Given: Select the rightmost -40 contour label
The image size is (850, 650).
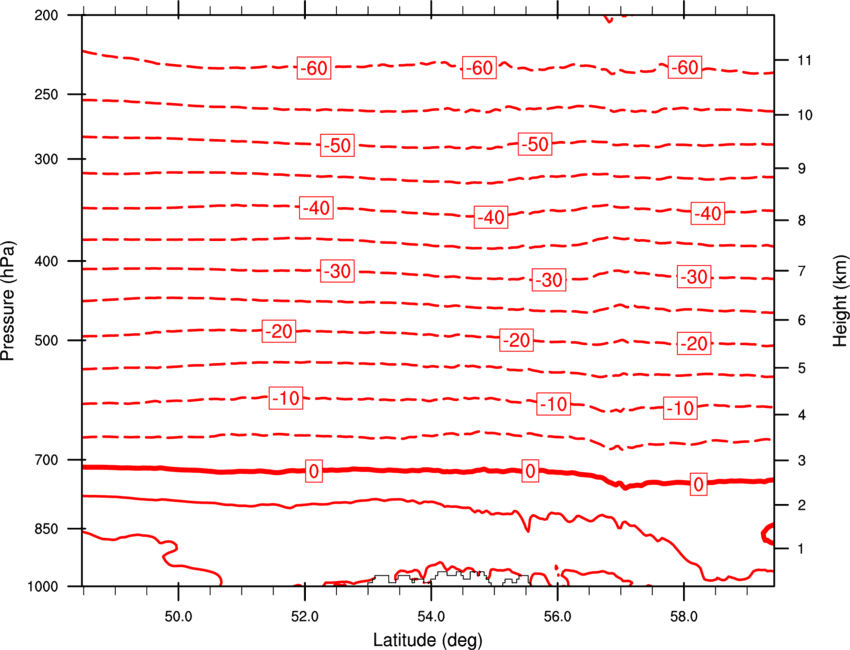Looking at the screenshot, I should 708,213.
